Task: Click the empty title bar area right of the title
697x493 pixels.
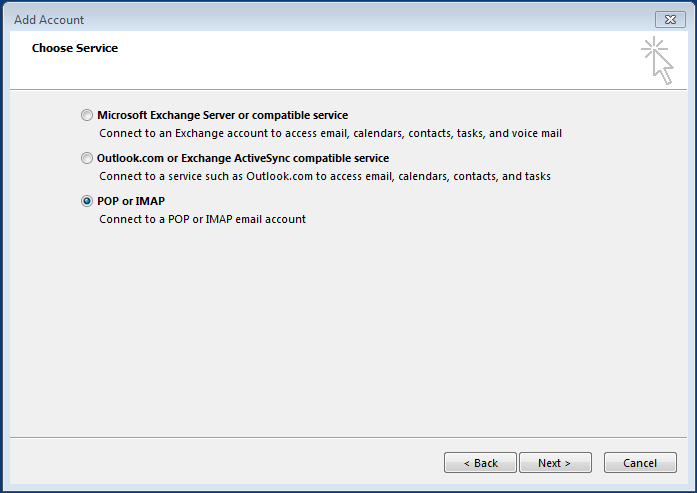Action: click(x=350, y=19)
